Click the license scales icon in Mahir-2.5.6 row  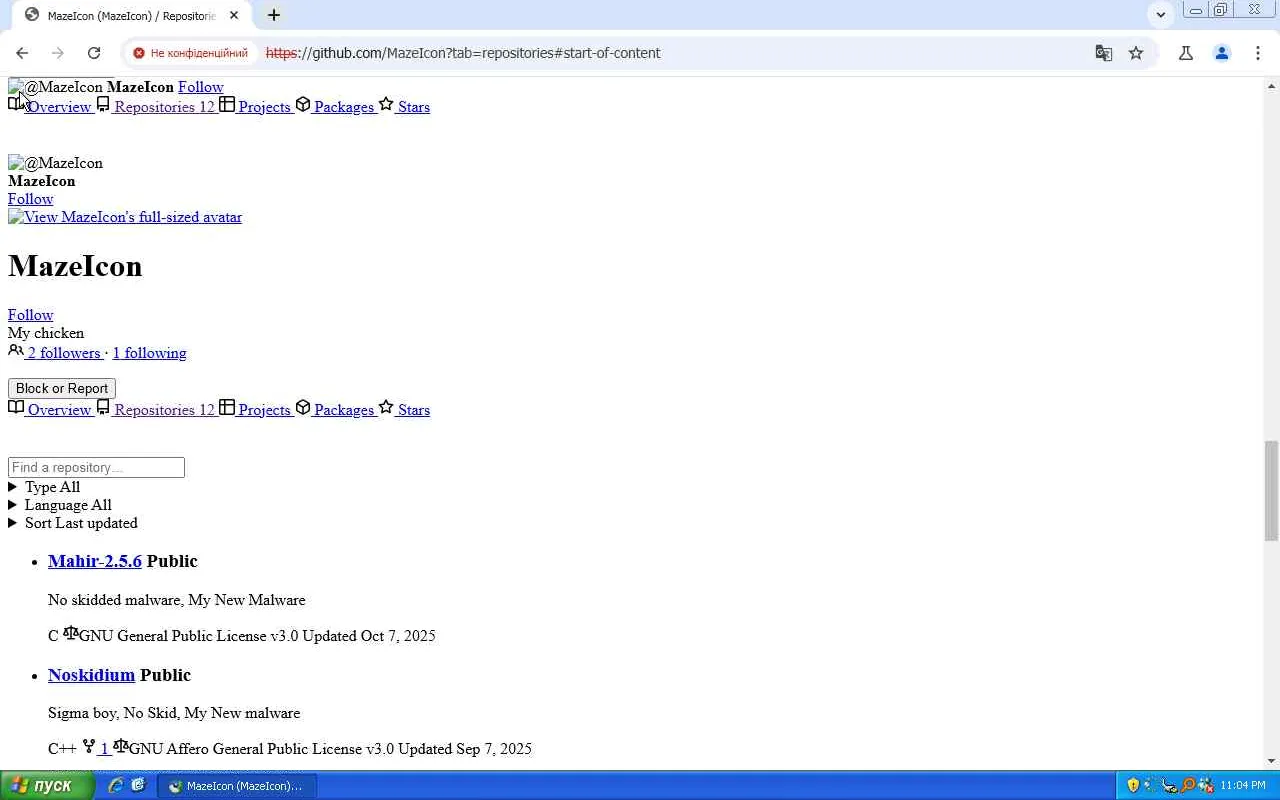click(x=71, y=633)
